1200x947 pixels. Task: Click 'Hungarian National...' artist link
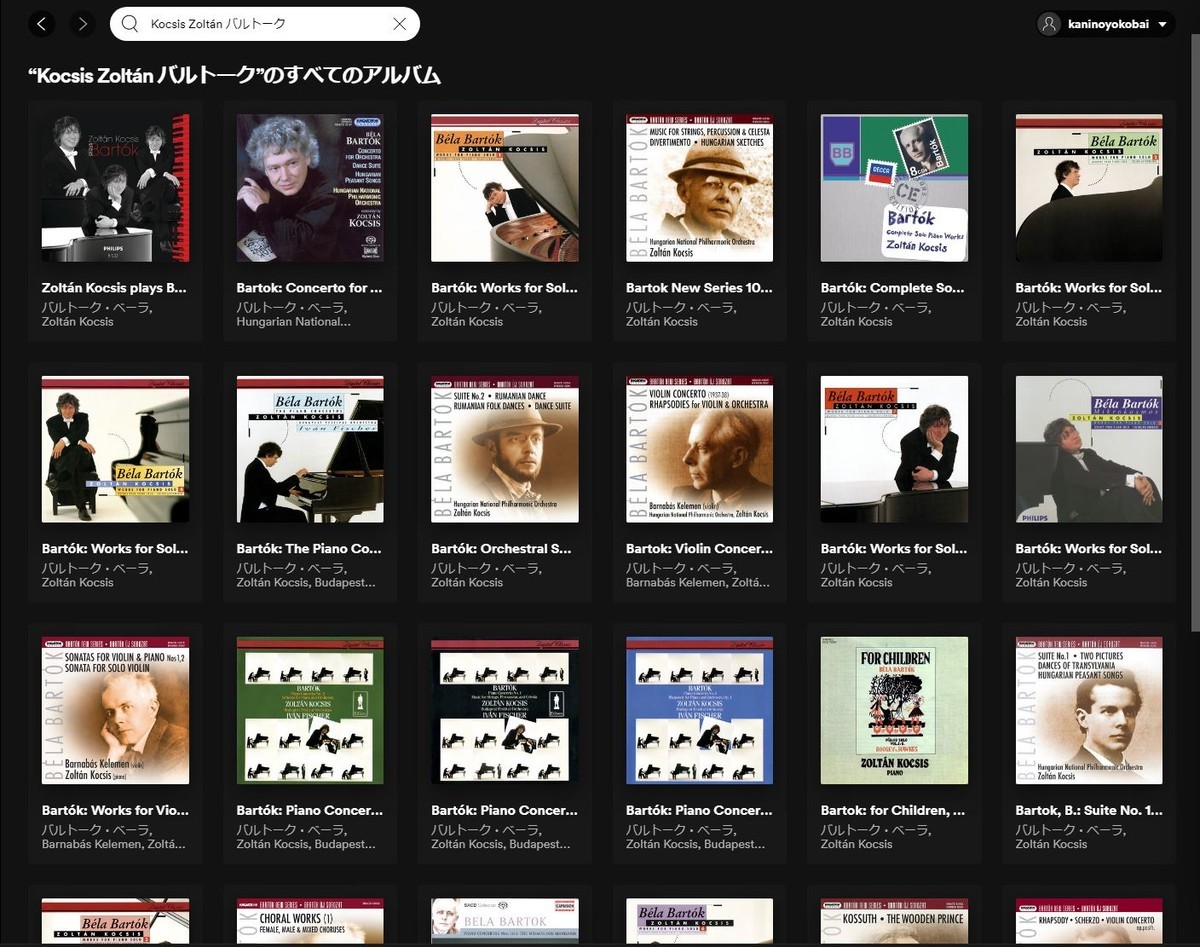pyautogui.click(x=294, y=322)
